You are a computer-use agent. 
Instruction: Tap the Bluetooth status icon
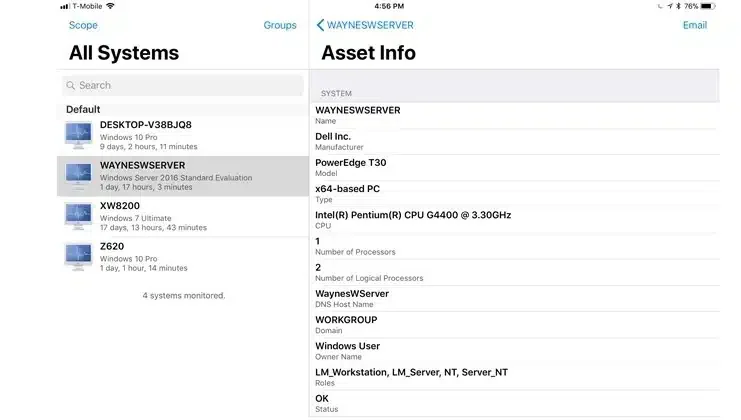point(678,6)
